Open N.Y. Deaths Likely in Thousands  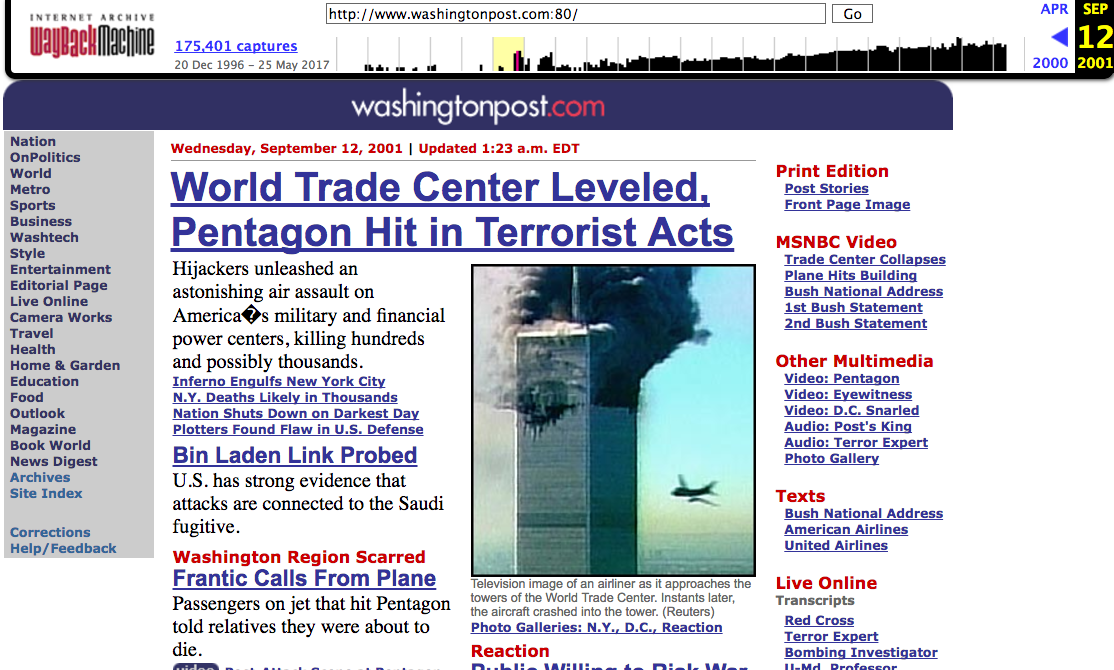[285, 397]
